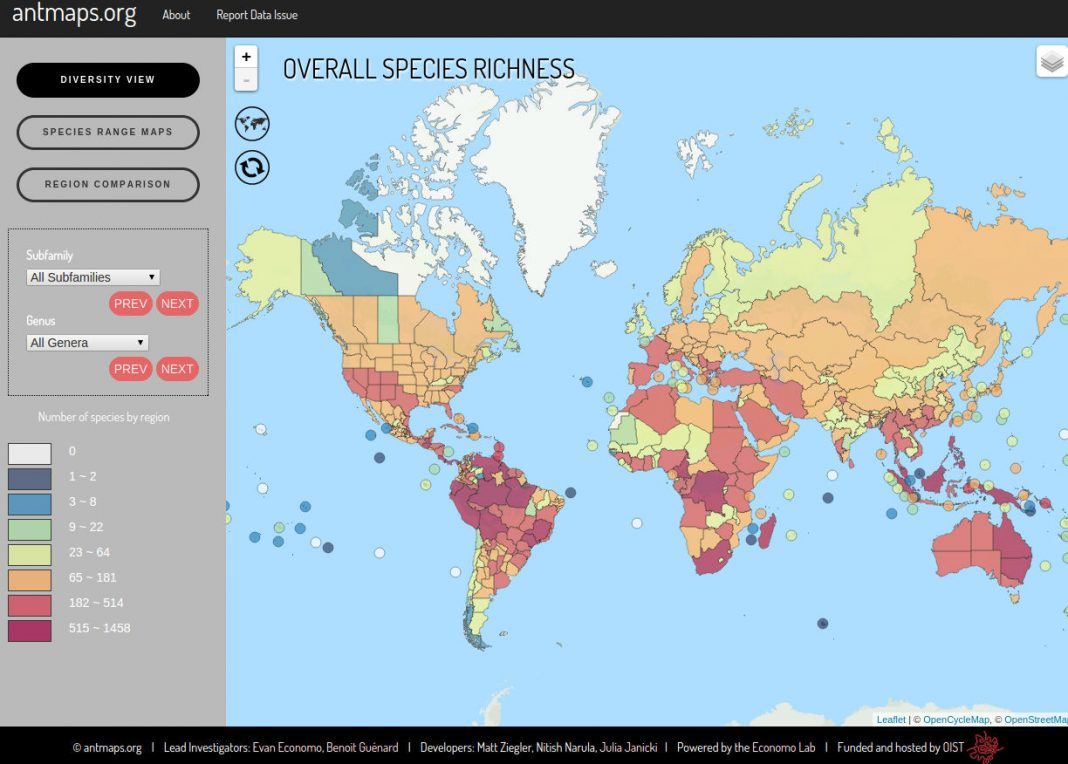This screenshot has width=1068, height=764.
Task: Open the About page
Action: [176, 15]
